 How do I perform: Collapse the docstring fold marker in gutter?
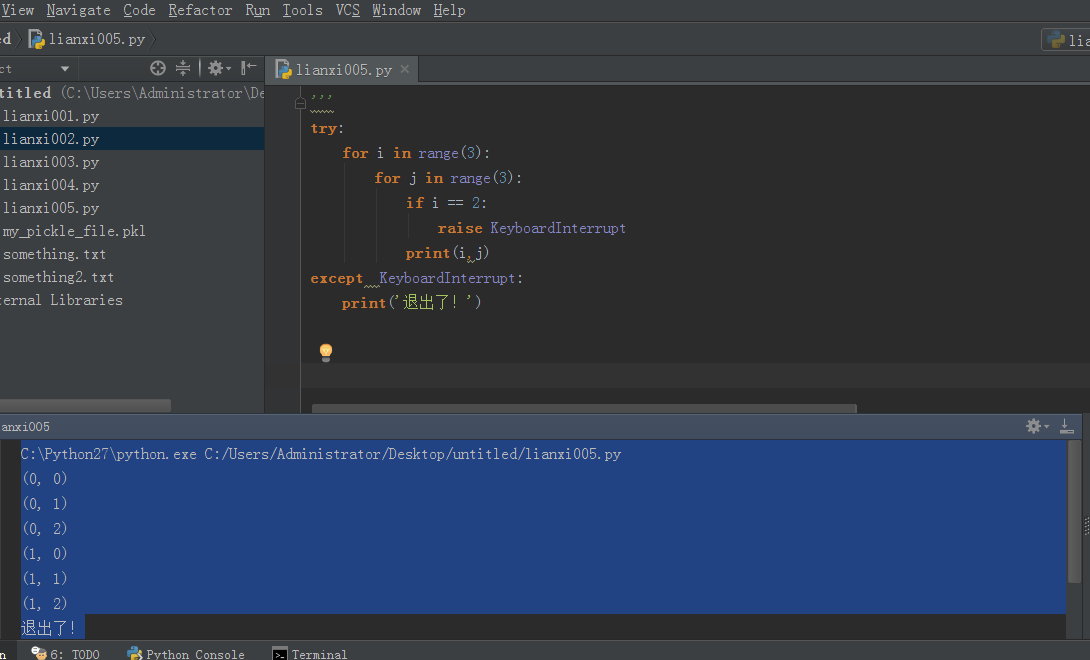(x=300, y=104)
